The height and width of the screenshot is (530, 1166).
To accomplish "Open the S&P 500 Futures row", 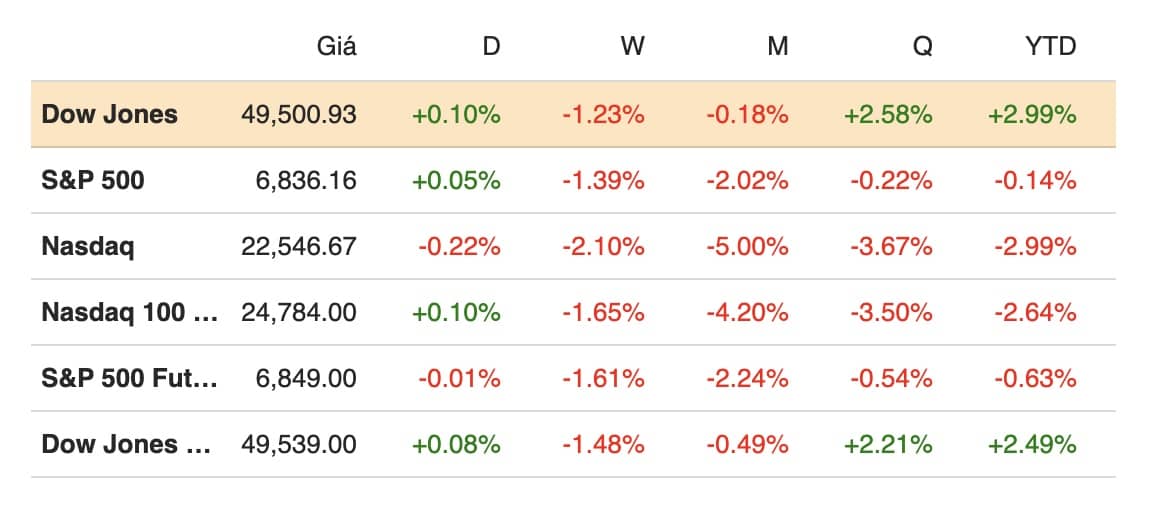I will (129, 378).
